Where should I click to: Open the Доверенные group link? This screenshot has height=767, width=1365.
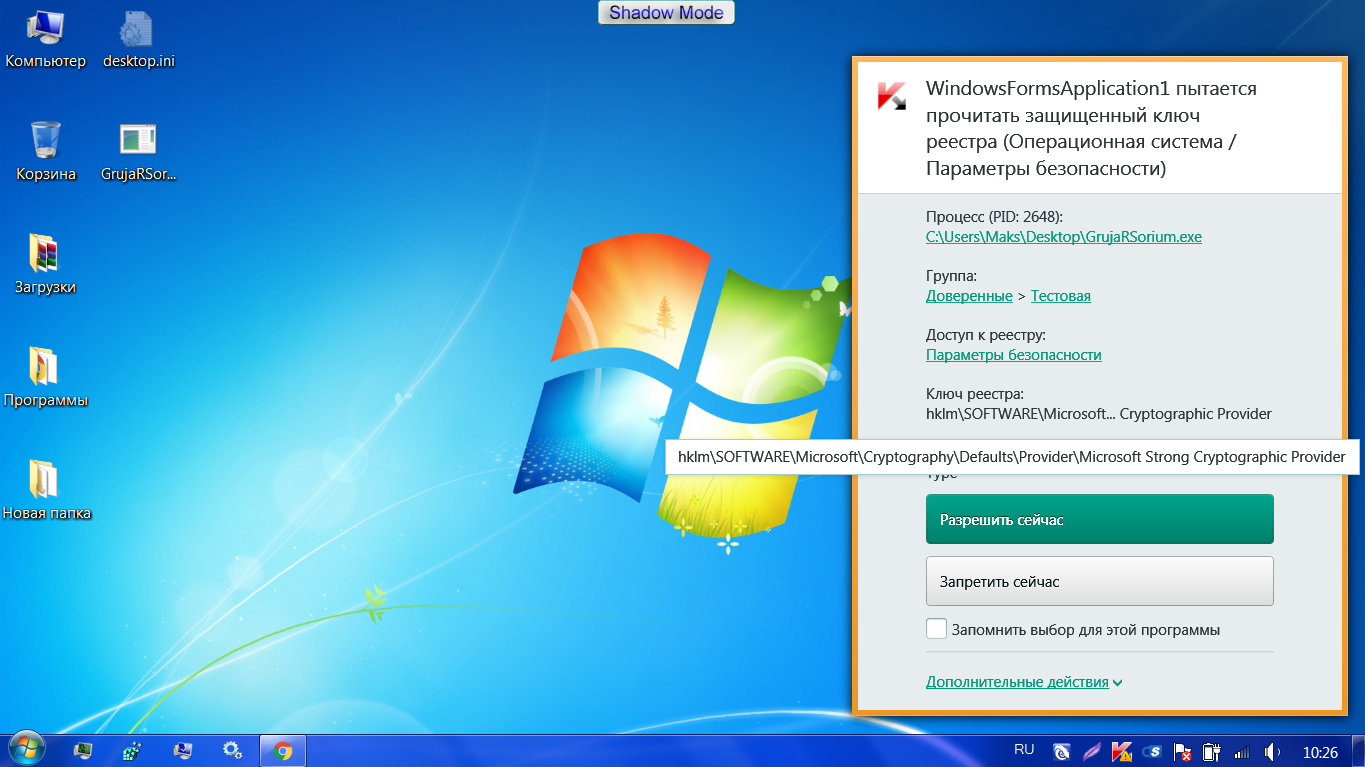[969, 296]
